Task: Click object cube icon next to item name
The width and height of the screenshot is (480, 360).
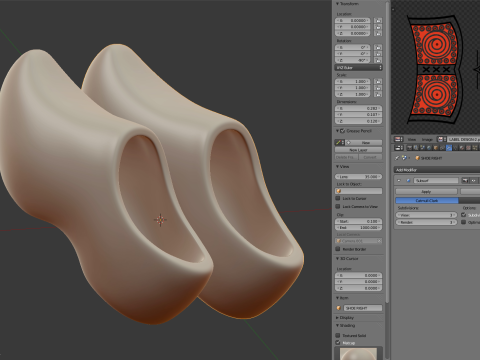Action: click(x=339, y=308)
